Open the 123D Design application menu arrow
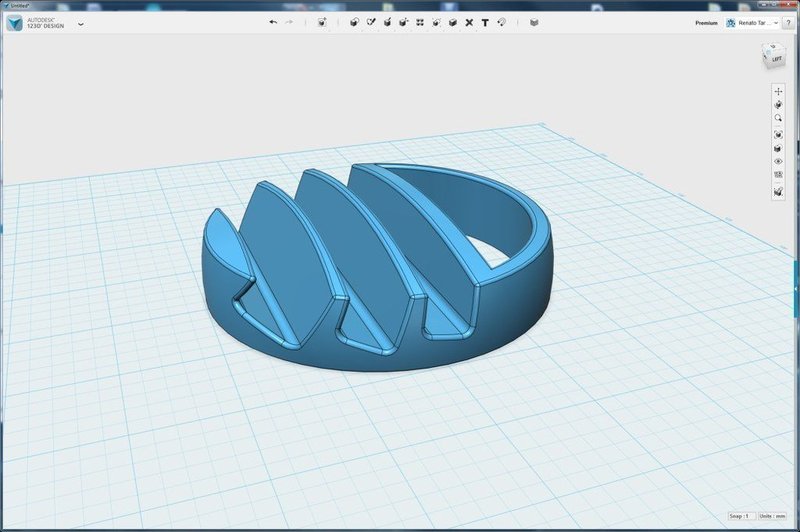800x532 pixels. point(81,24)
